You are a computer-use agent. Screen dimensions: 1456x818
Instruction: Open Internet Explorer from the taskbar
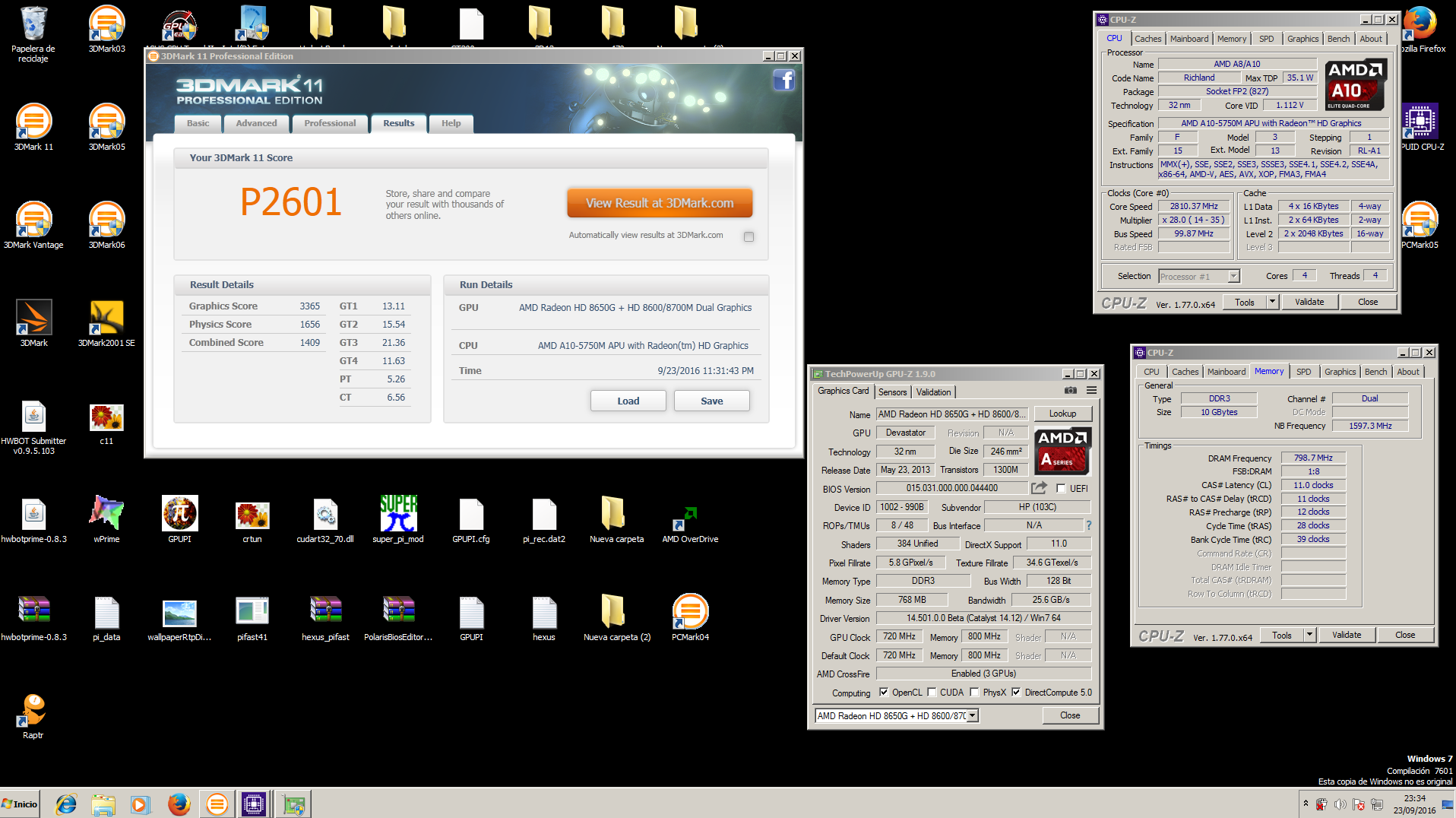click(x=66, y=804)
